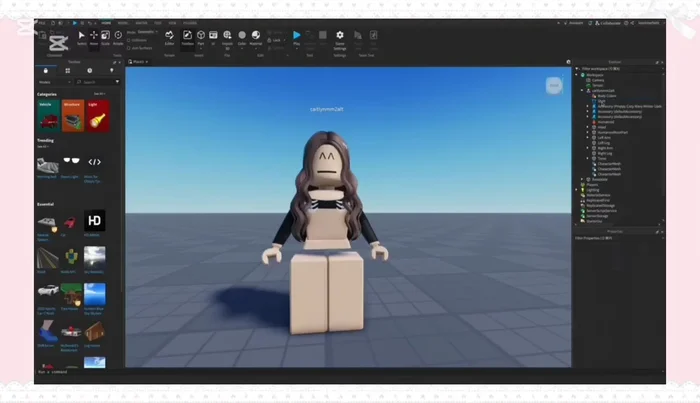This screenshot has height=403, width=700.
Task: Expand the Left Arm node
Action: pos(588,137)
